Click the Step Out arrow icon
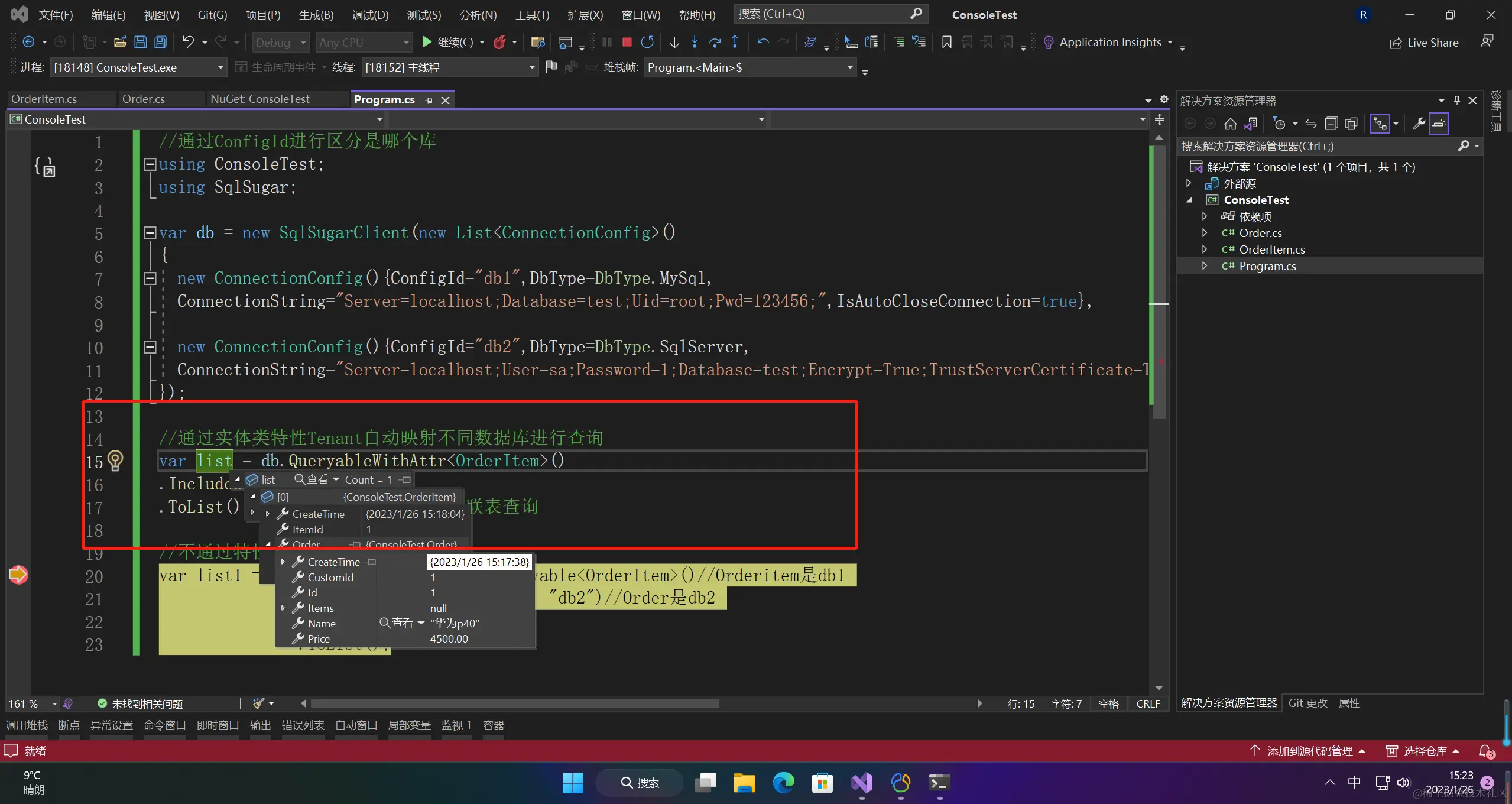 pos(735,42)
